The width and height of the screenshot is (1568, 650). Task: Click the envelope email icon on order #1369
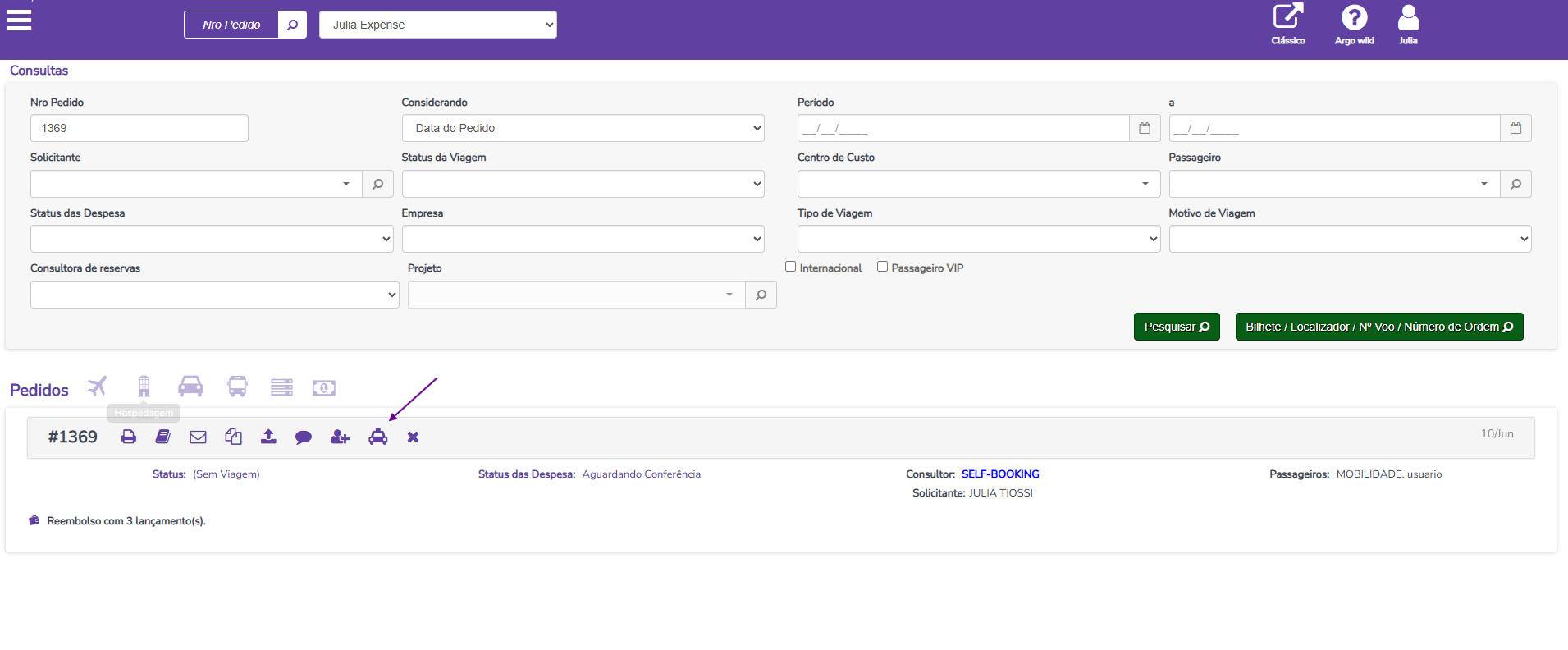[198, 437]
